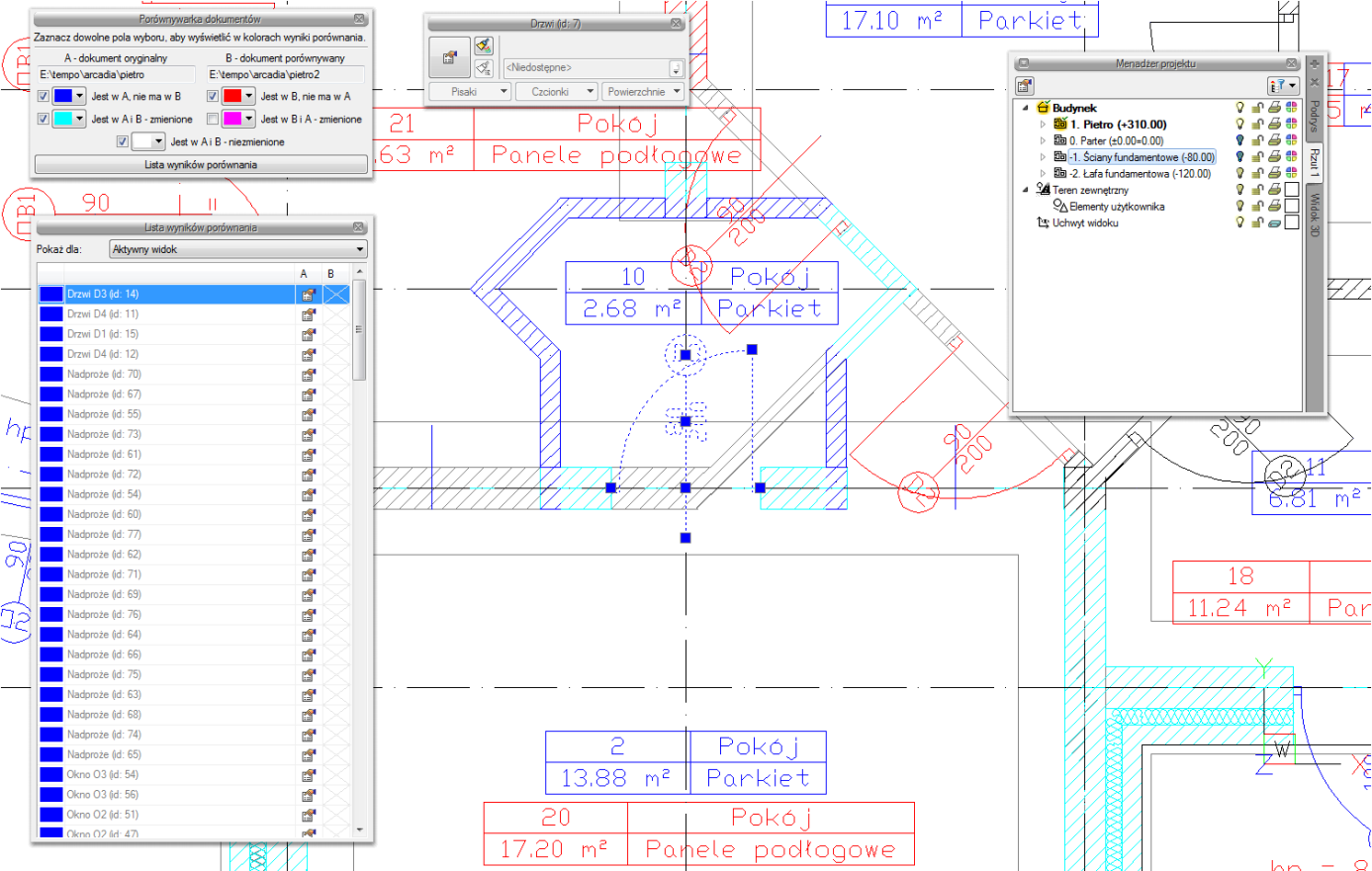Click column header A in results list
Image resolution: width=1372 pixels, height=871 pixels.
[x=304, y=274]
